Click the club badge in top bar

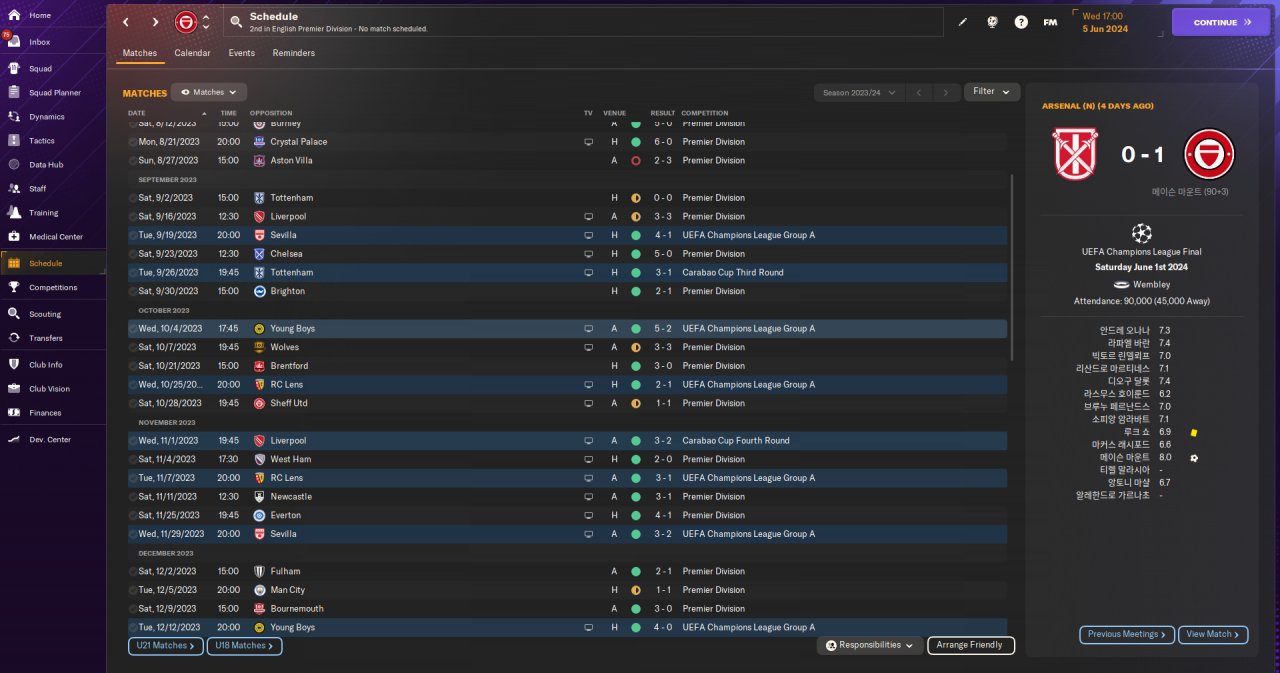(x=185, y=22)
